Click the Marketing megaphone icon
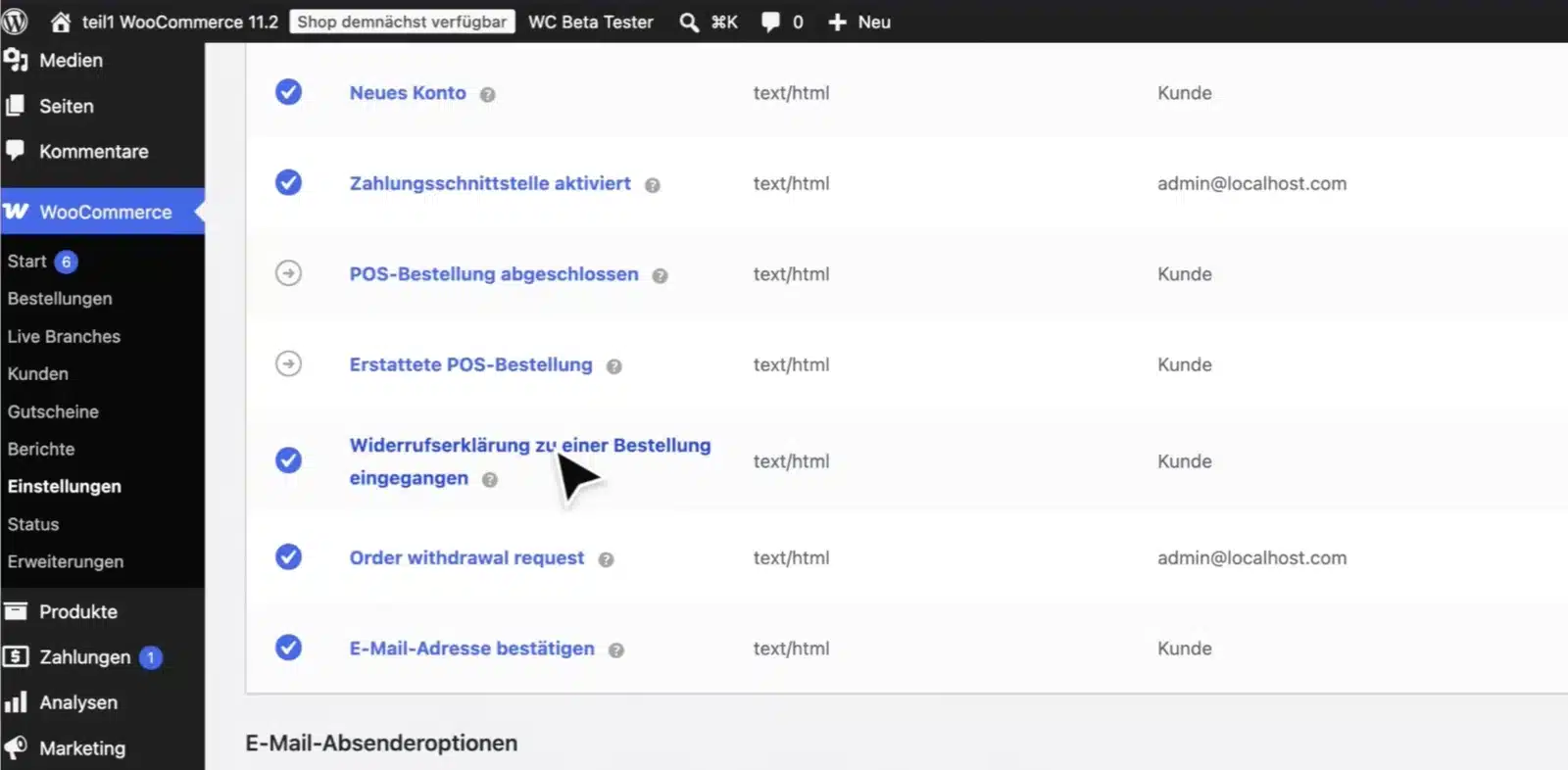The width and height of the screenshot is (1568, 770). click(16, 747)
